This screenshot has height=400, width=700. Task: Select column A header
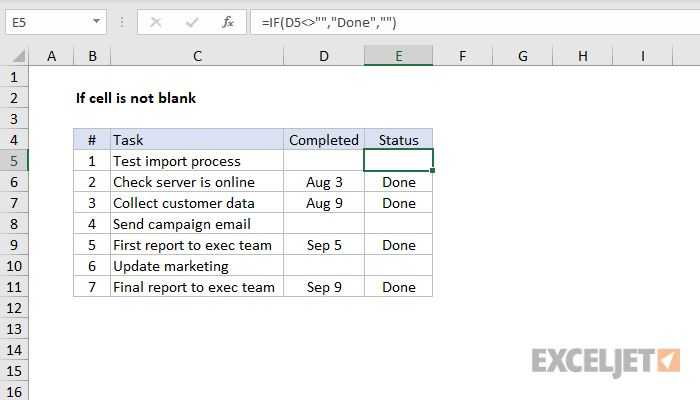[51, 56]
